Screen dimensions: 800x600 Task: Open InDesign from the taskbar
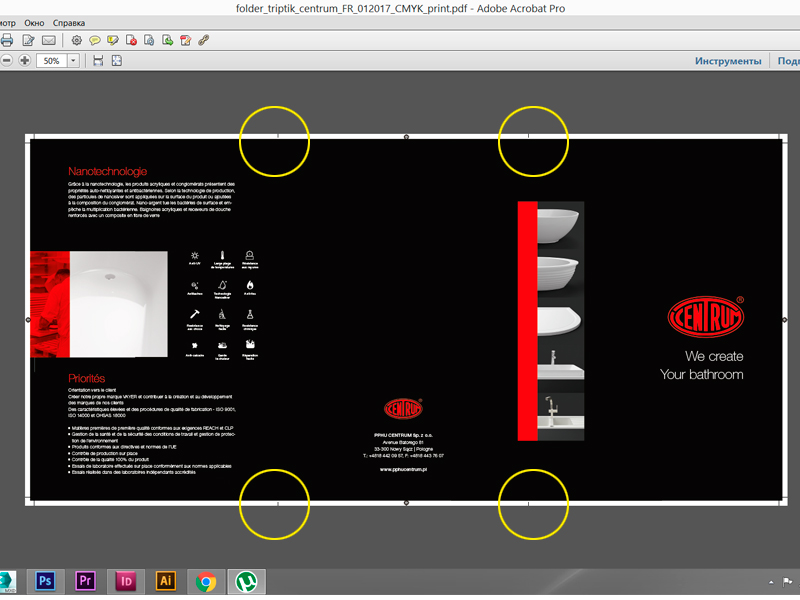pos(126,581)
